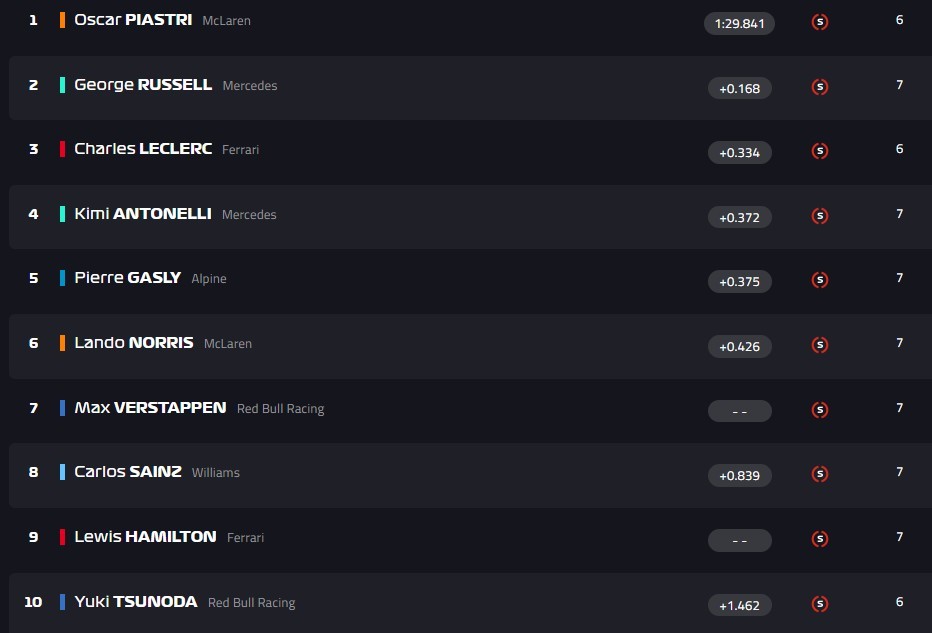The width and height of the screenshot is (932, 633).
Task: Click the soft tyre icon in Piastri's row
Action: point(820,22)
